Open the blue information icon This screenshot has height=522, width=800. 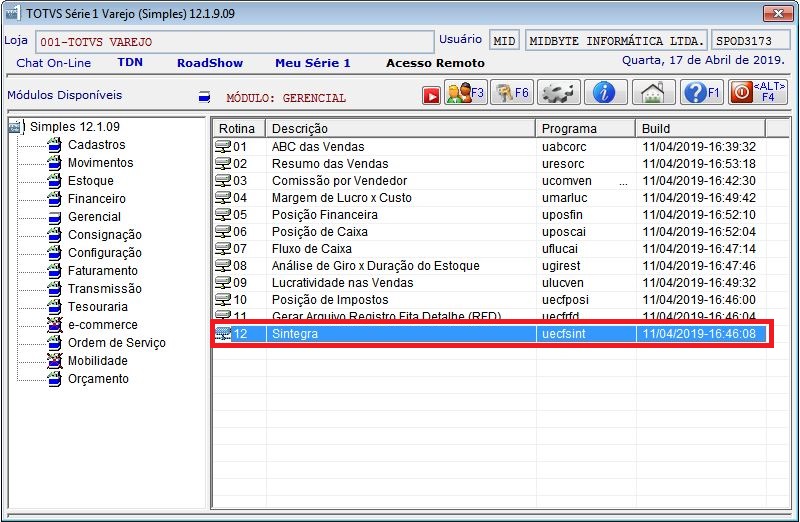[606, 92]
